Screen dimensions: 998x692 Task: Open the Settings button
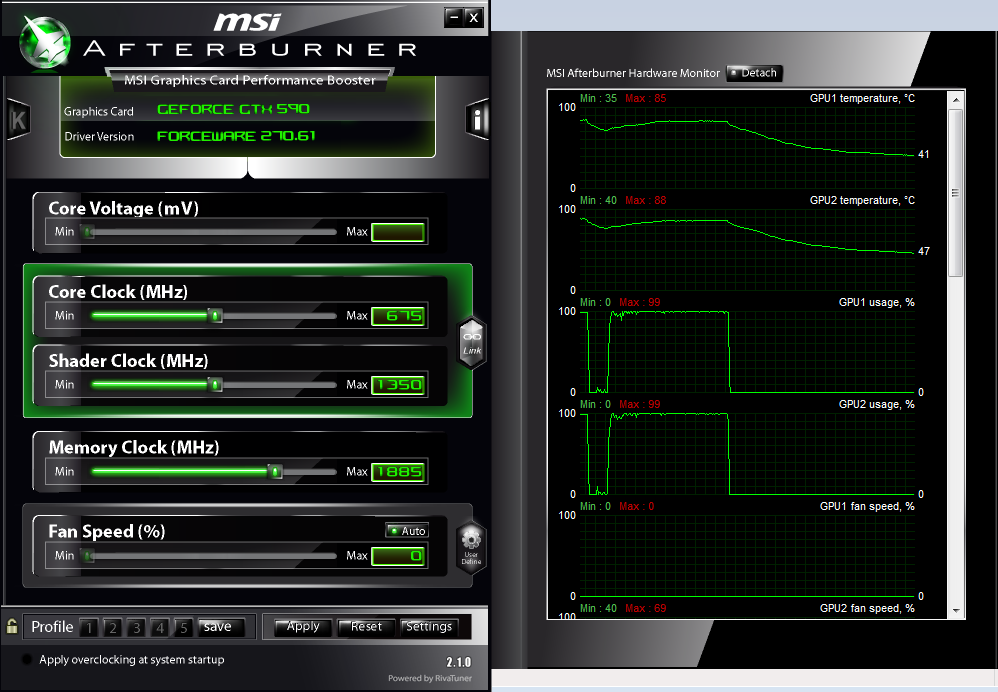[429, 627]
